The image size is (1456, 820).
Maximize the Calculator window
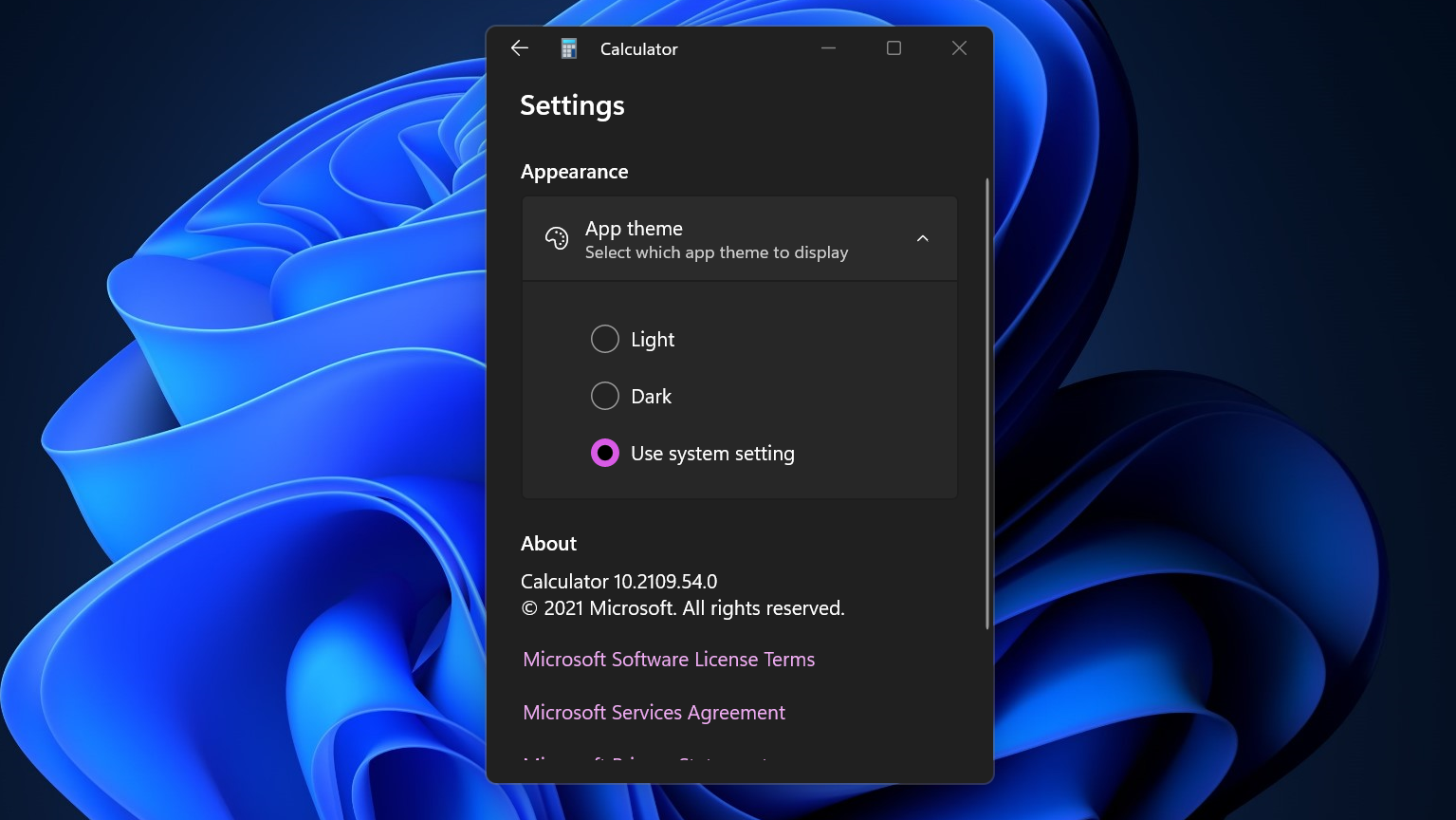894,48
